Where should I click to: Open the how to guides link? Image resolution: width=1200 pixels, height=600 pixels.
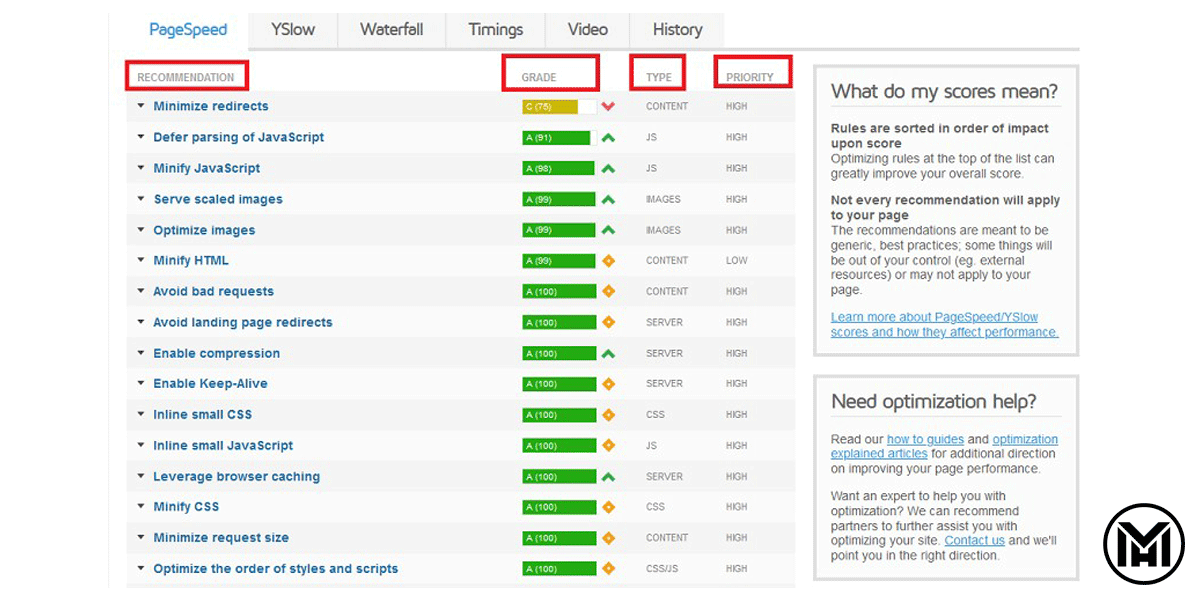pyautogui.click(x=925, y=440)
